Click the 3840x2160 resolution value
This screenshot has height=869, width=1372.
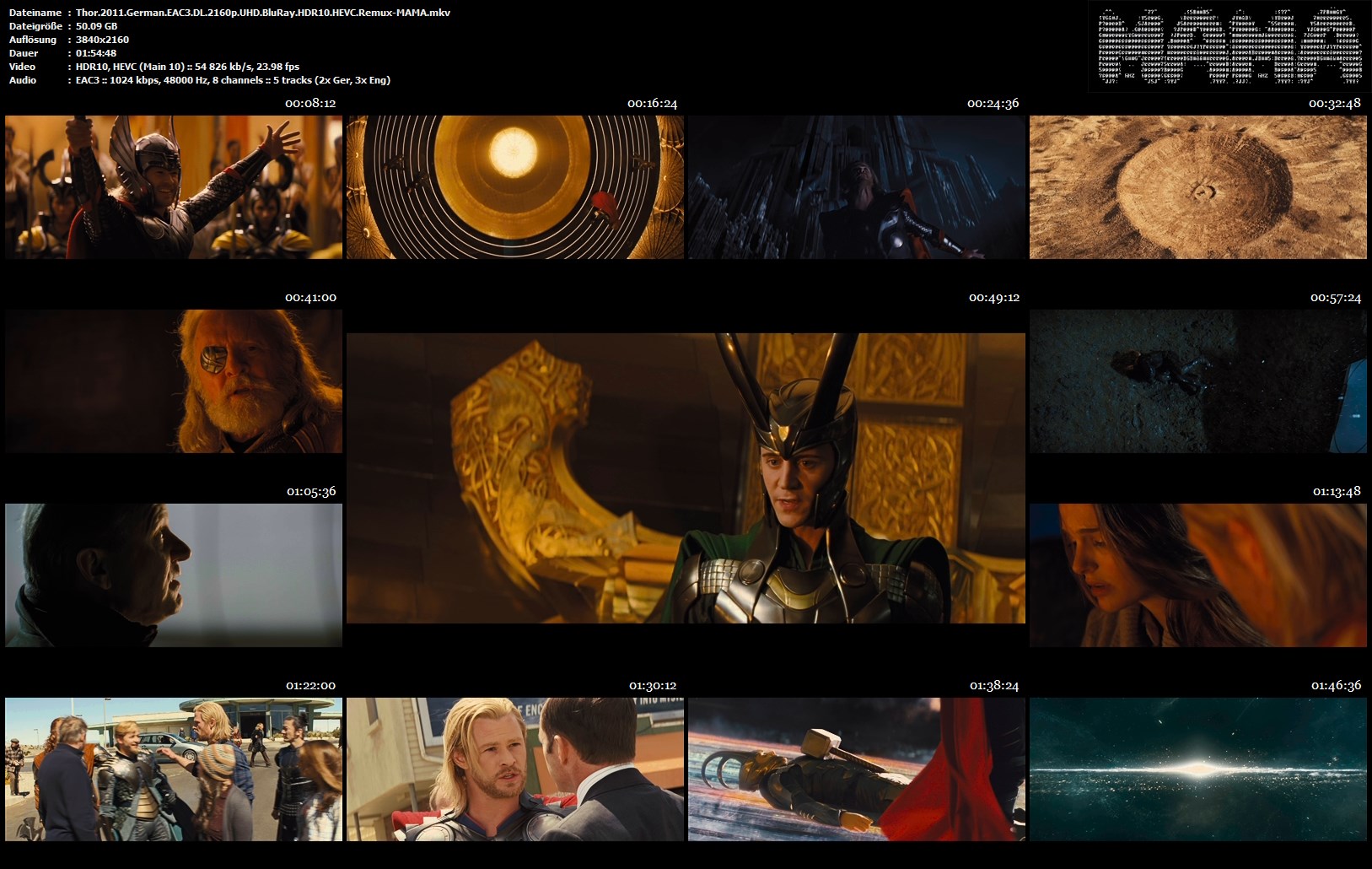pyautogui.click(x=102, y=40)
